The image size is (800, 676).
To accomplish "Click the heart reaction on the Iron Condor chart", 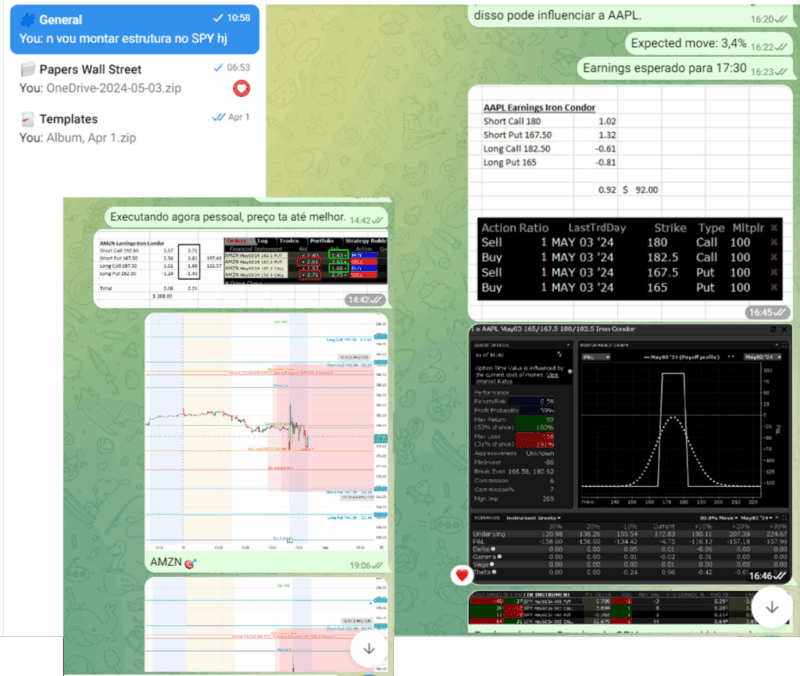I will coord(462,575).
